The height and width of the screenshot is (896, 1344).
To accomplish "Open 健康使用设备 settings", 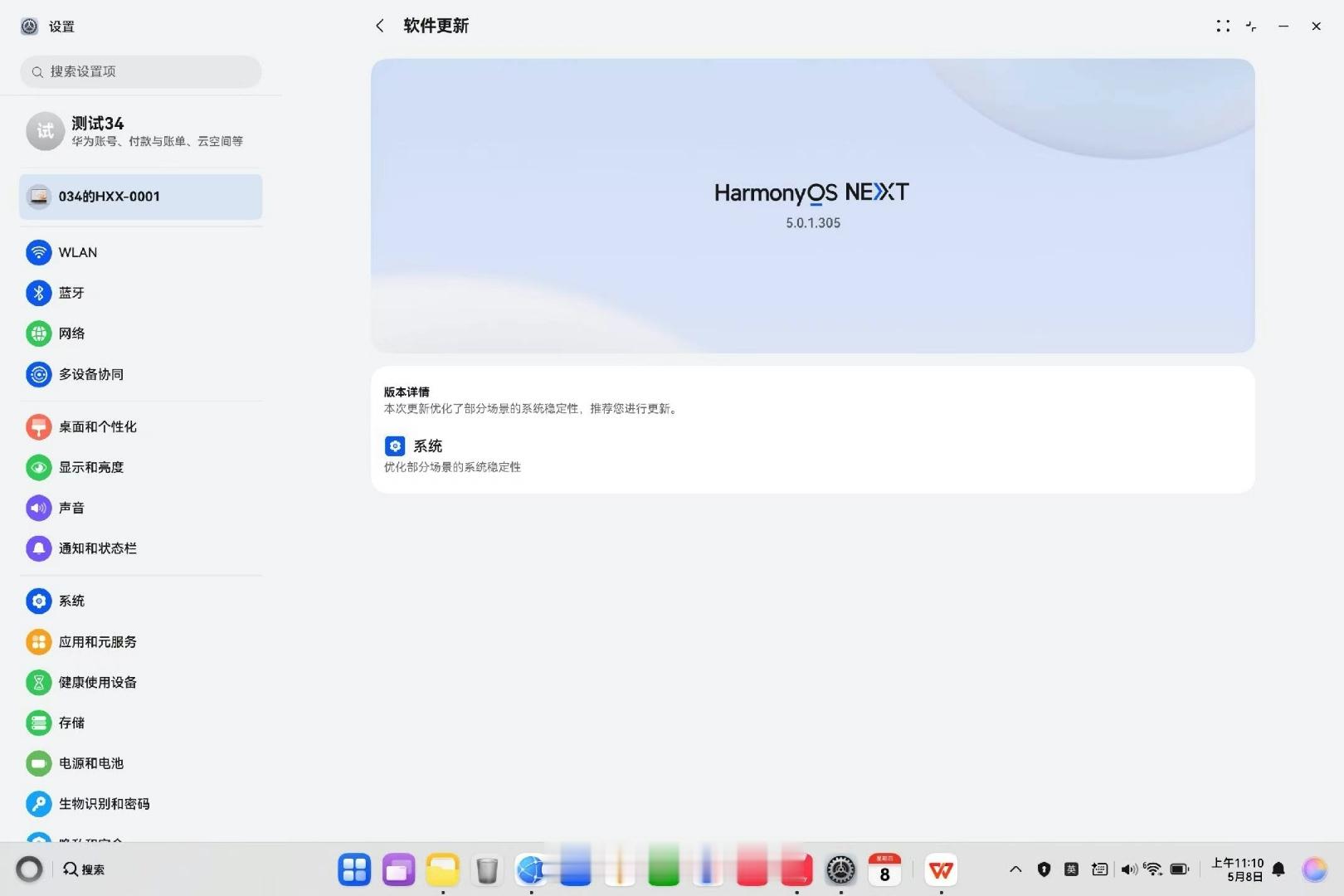I will tap(141, 682).
